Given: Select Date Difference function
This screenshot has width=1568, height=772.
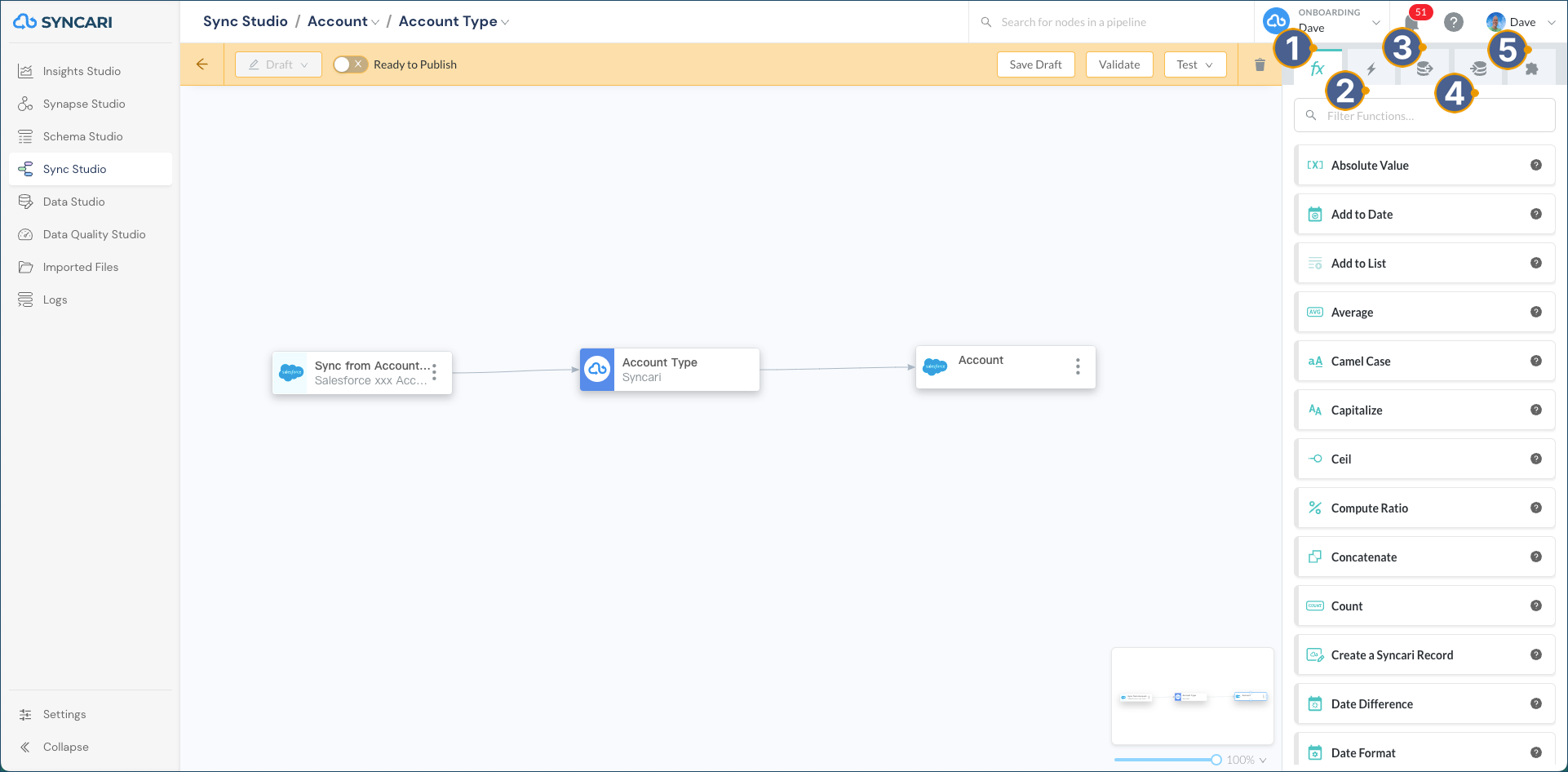Looking at the screenshot, I should (1424, 703).
